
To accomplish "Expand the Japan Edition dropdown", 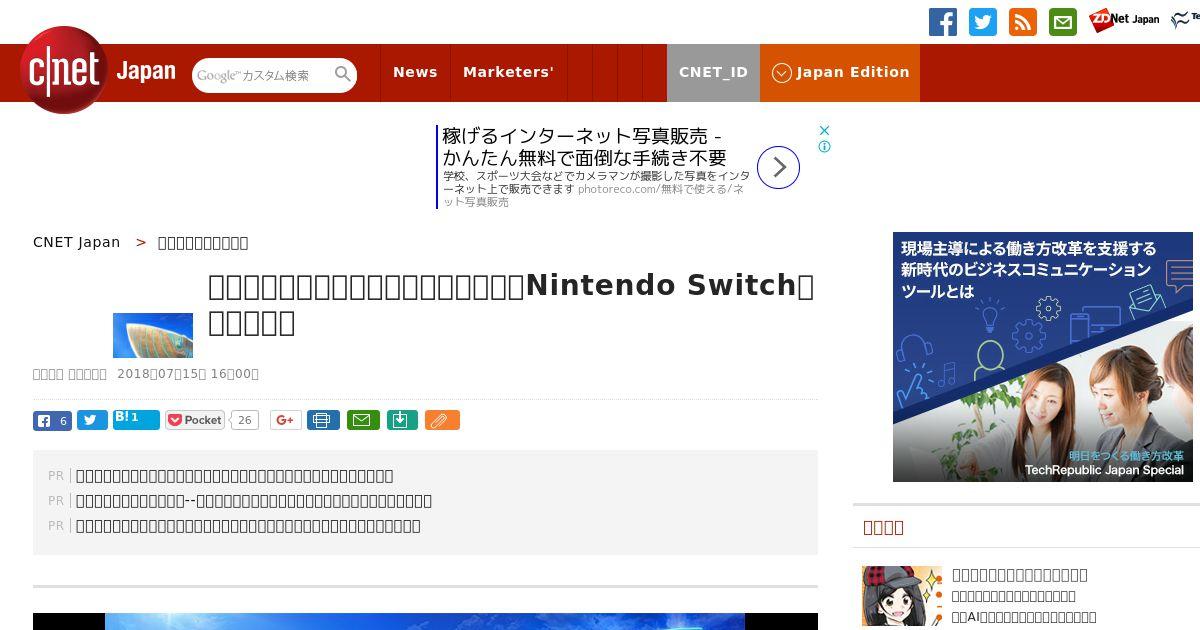I will (840, 72).
